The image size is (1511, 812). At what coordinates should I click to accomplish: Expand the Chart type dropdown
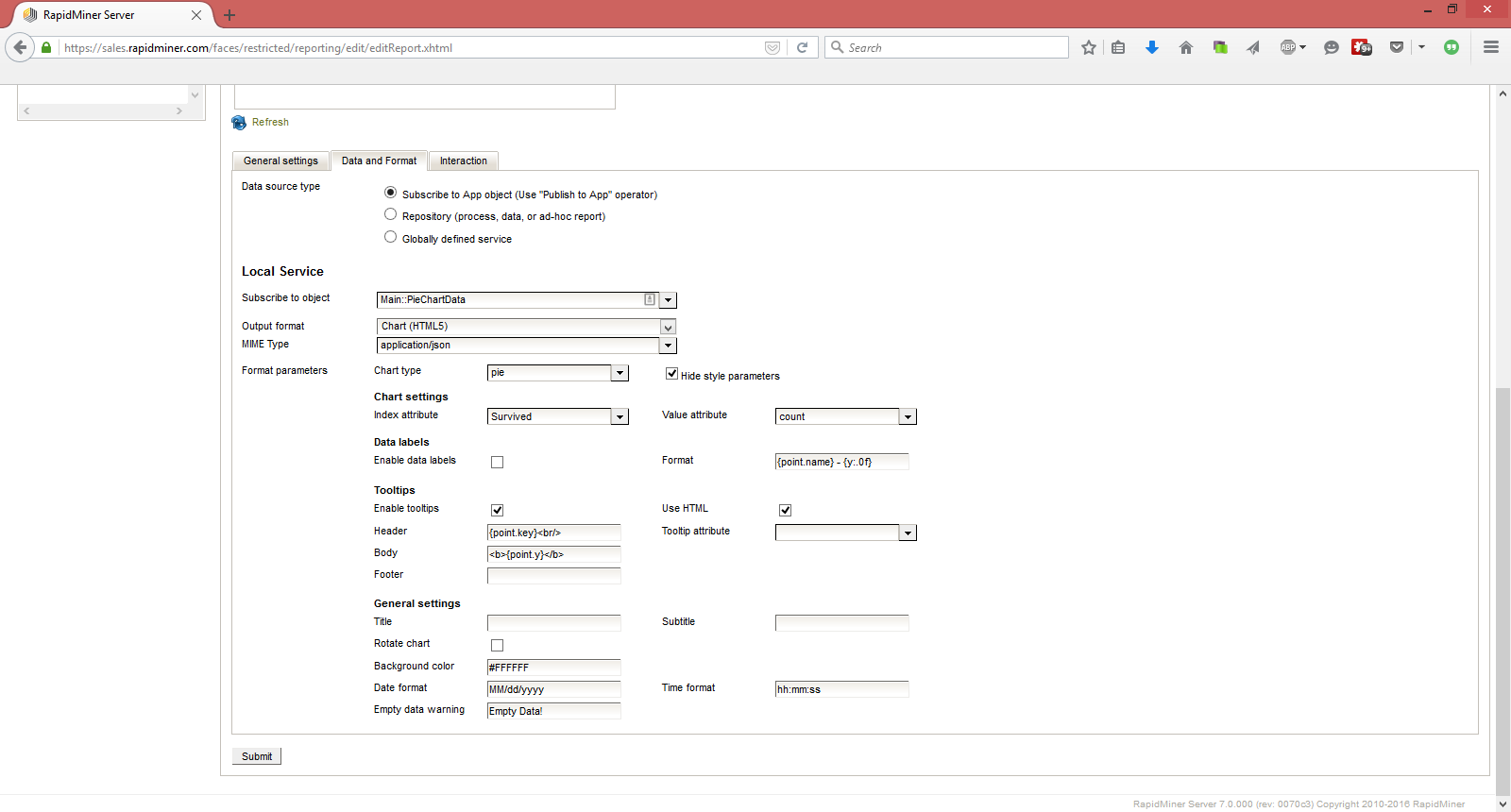pyautogui.click(x=620, y=373)
